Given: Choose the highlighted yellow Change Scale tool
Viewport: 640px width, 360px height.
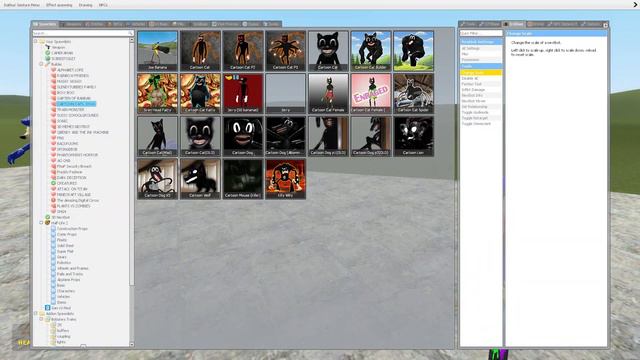Looking at the screenshot, I should (x=481, y=73).
